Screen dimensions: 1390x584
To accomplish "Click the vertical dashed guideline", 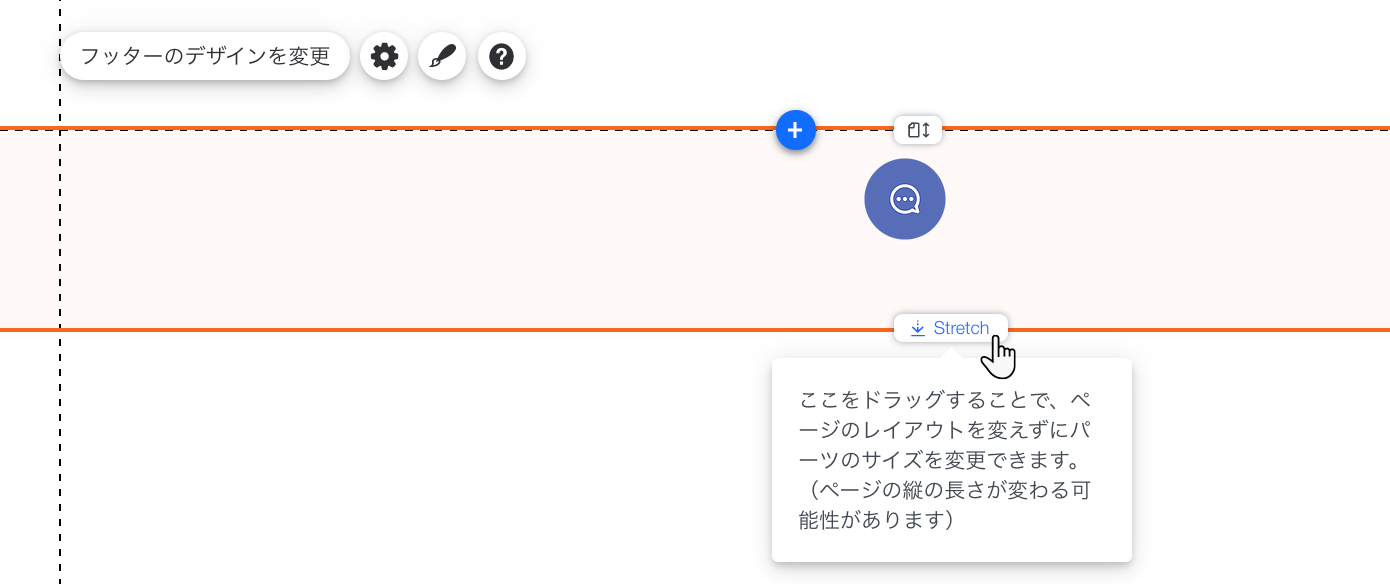I will pos(60,450).
